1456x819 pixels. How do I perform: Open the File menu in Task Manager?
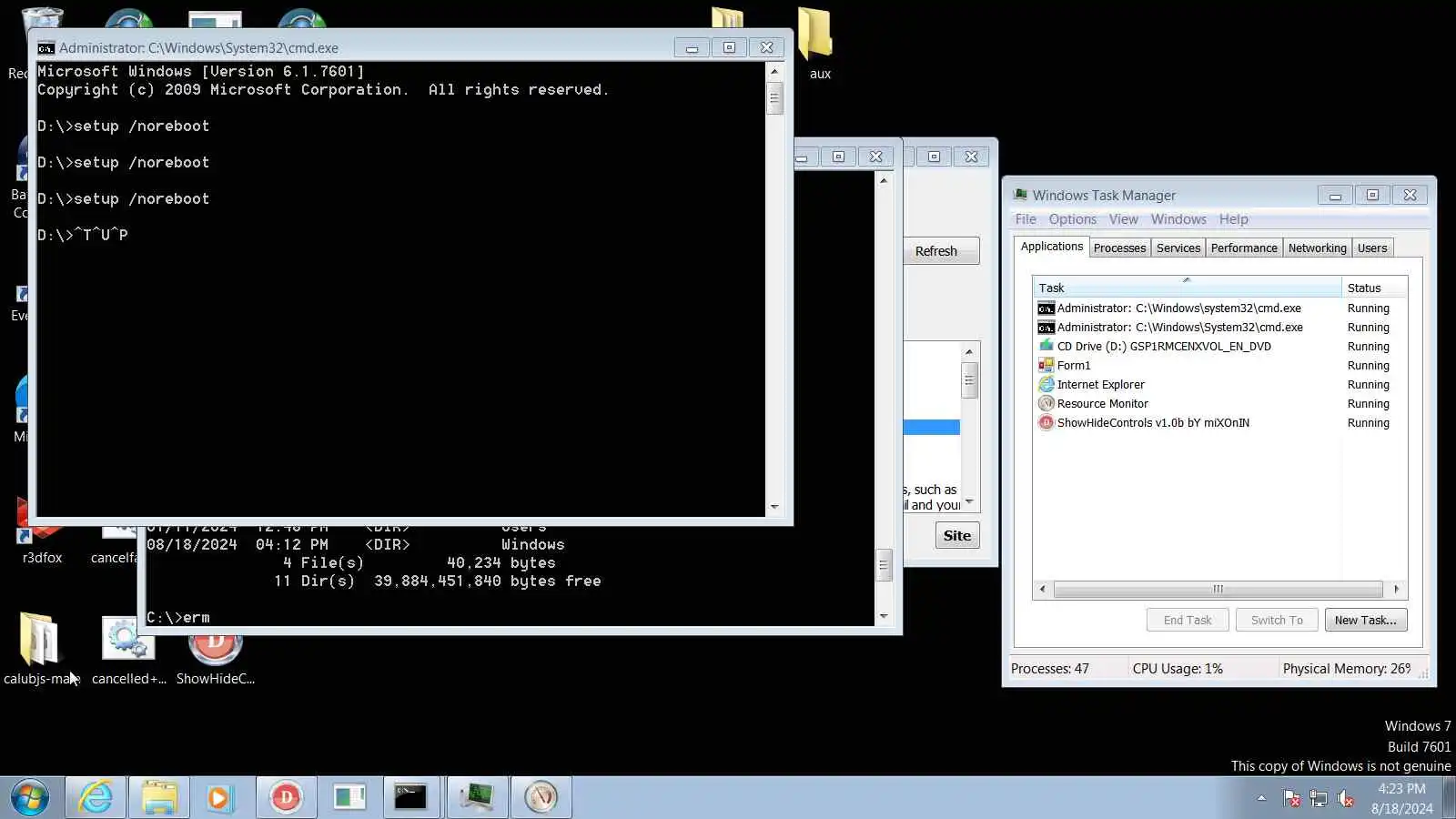(1026, 219)
